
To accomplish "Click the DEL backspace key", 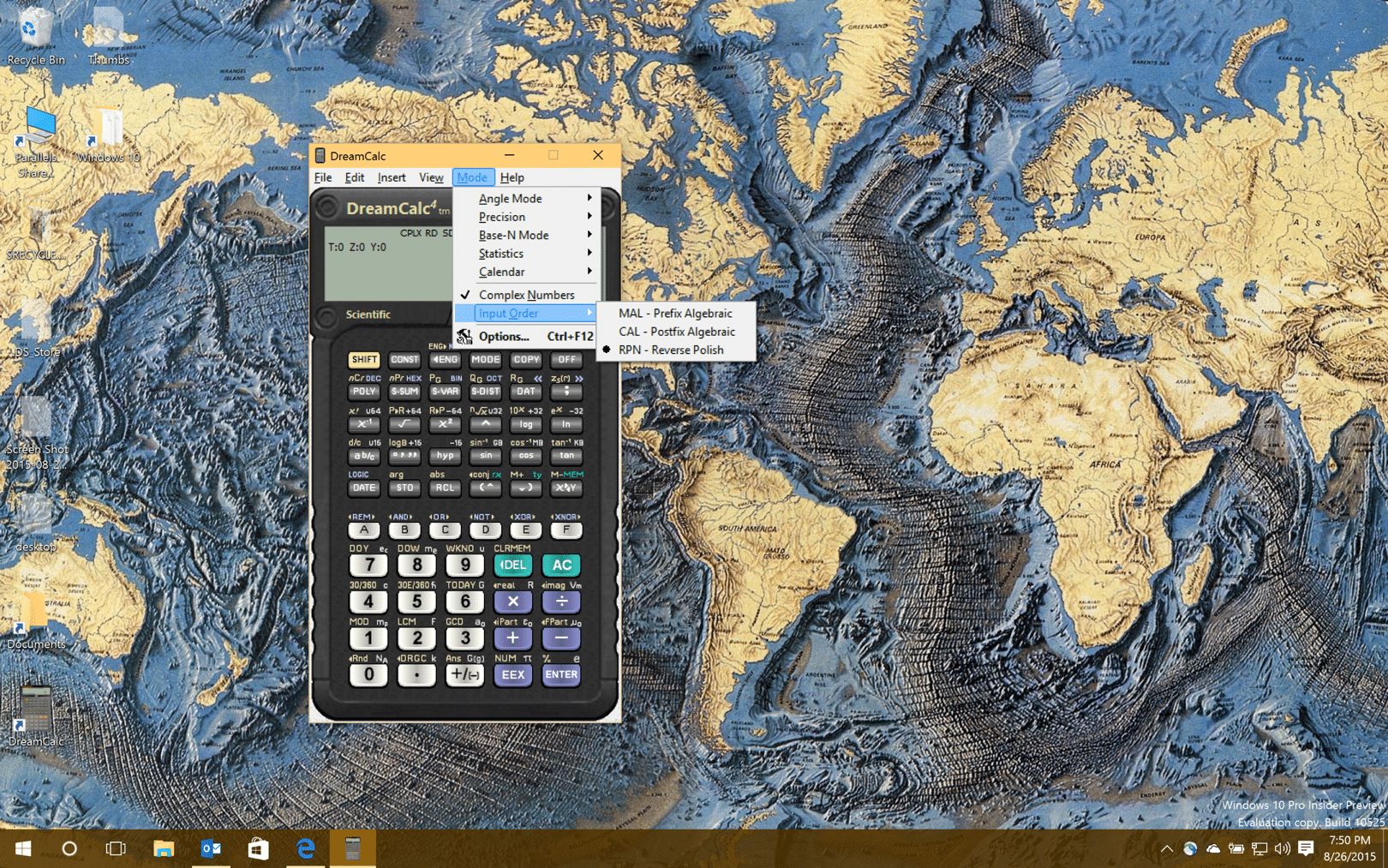I will coord(512,566).
